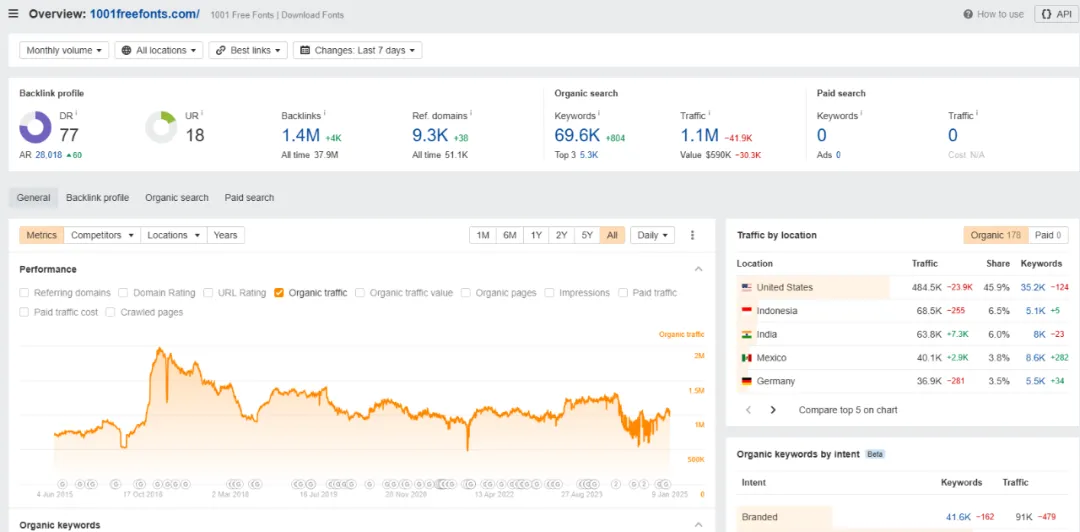Click the Google update marker near 9 Jan 2025

(x=665, y=483)
